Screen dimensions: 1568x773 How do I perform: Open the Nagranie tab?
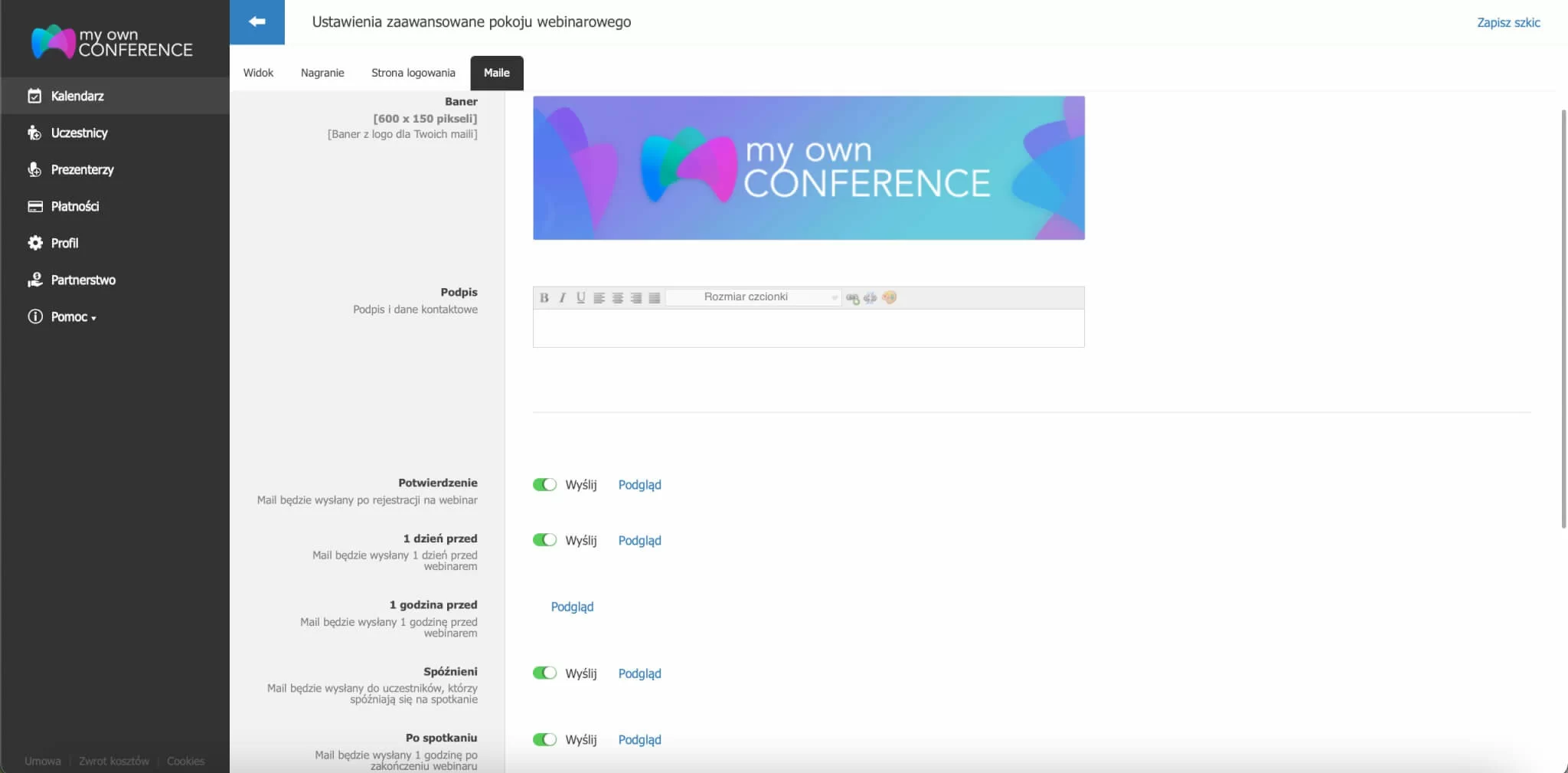coord(322,73)
